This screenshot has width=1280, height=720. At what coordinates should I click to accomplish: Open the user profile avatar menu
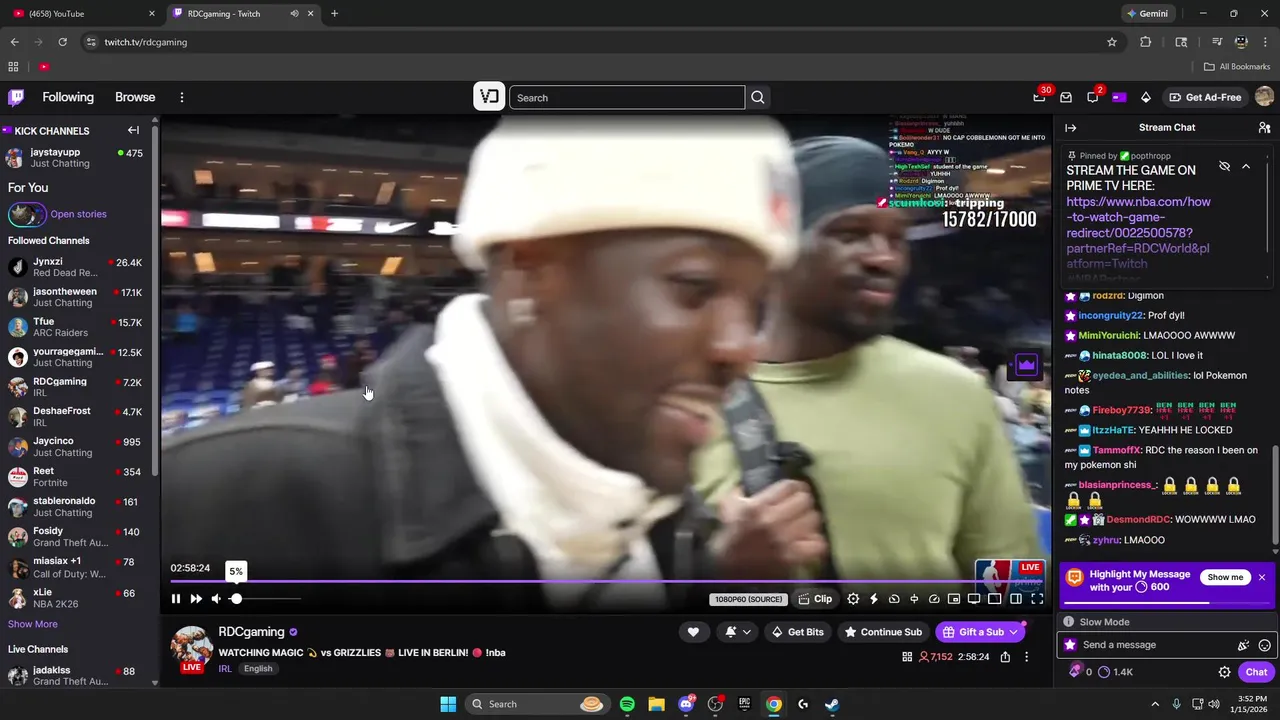point(1264,97)
